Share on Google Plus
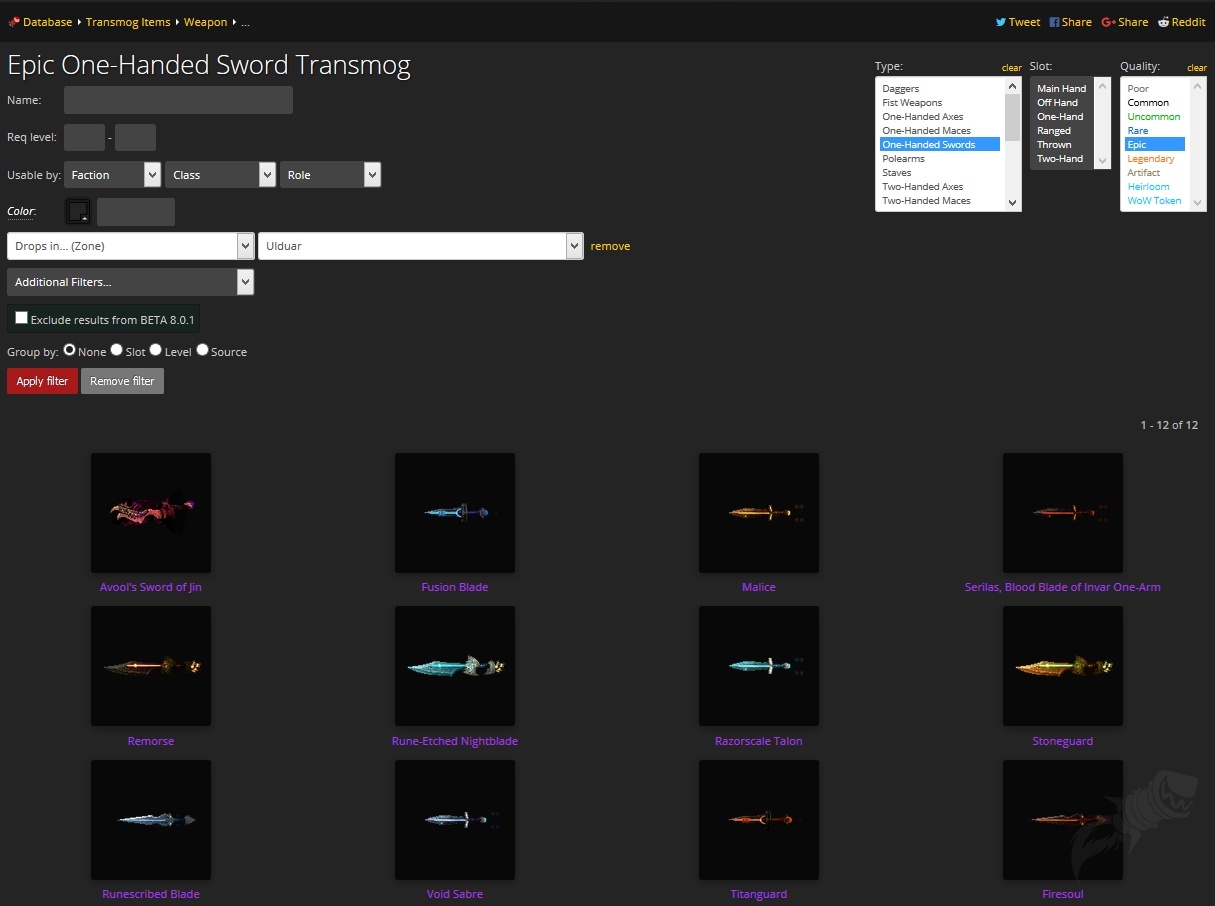Screen dimensions: 1215x906 (x=1125, y=22)
